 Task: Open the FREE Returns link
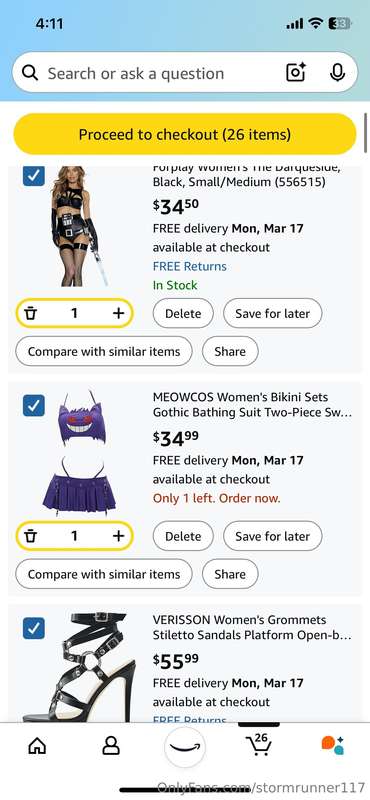click(189, 266)
